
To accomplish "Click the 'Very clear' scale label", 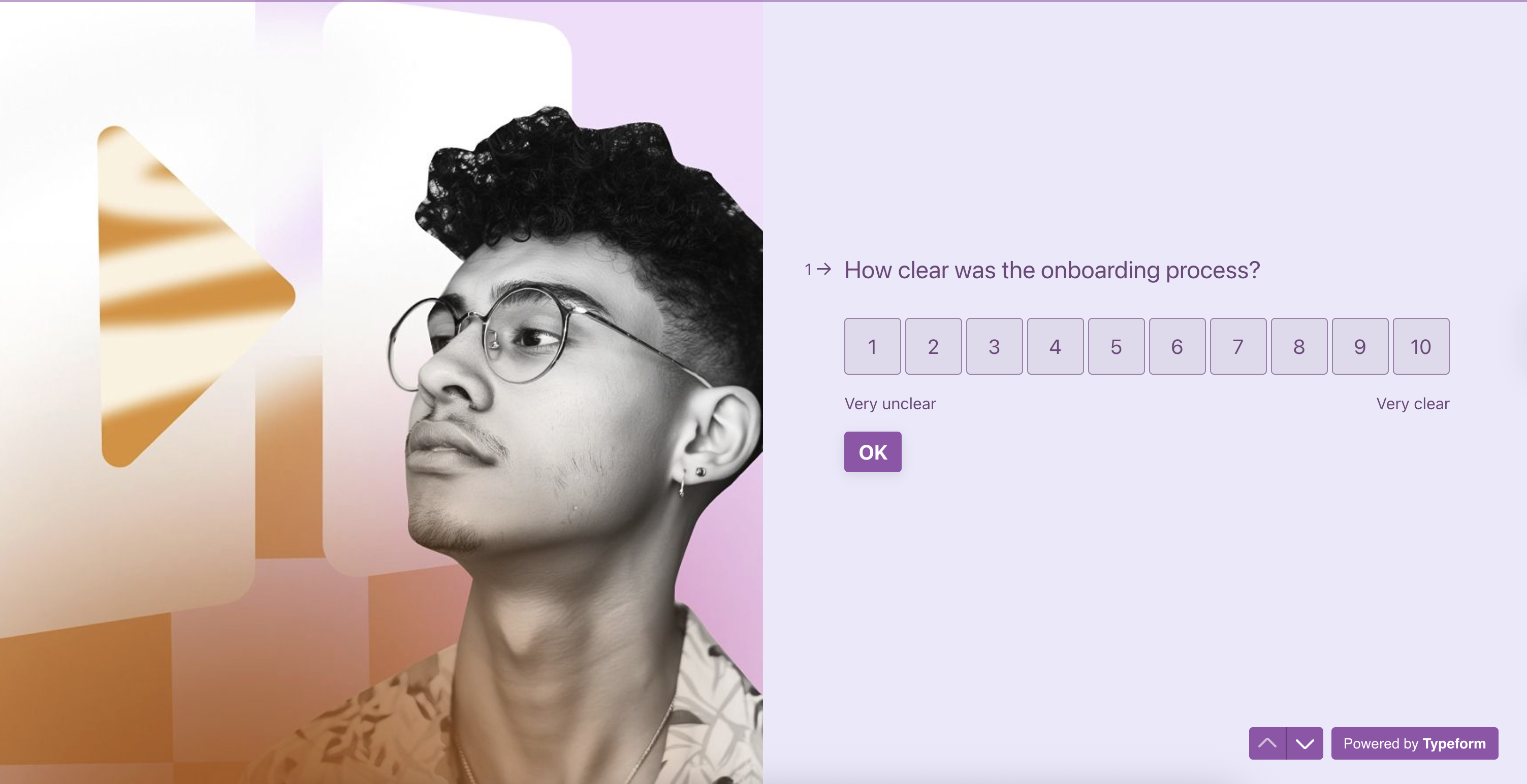I will [1413, 404].
